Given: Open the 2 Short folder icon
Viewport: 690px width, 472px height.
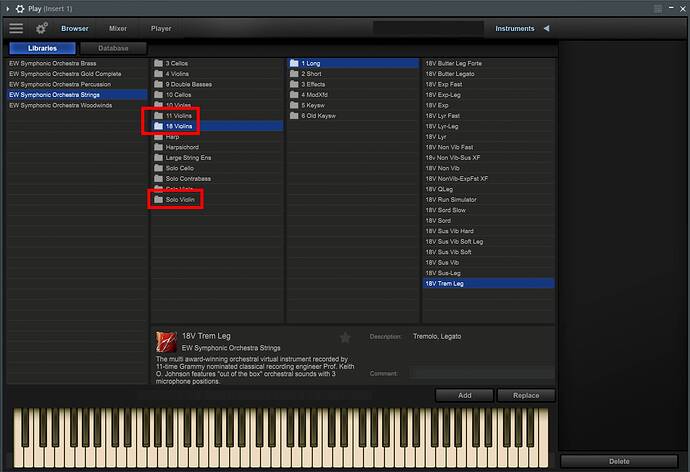Looking at the screenshot, I should [x=294, y=74].
